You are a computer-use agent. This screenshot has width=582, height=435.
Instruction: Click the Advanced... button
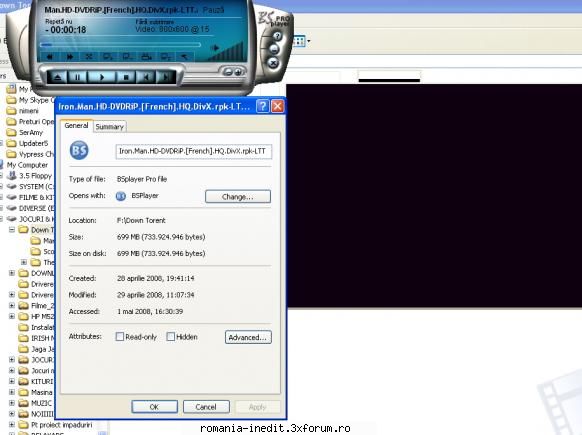[248, 337]
